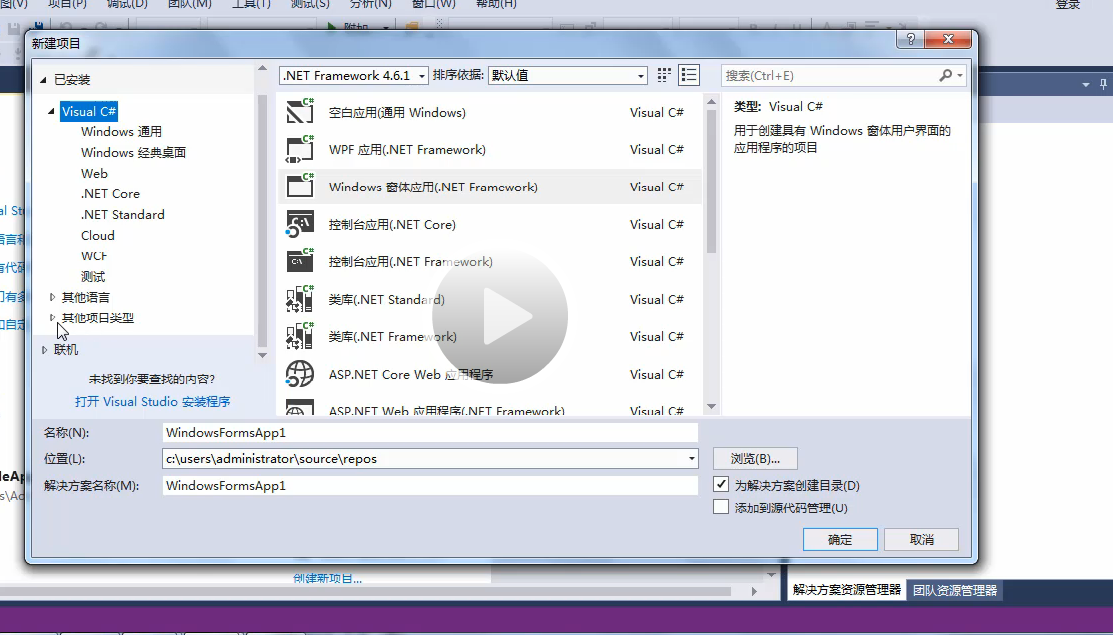Expand the other languages (其他语言) node

click(x=52, y=297)
